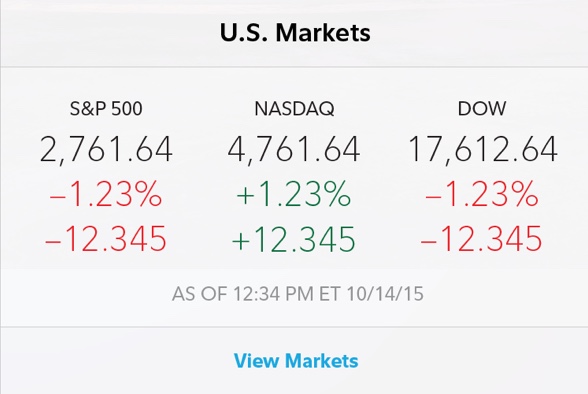Click NASDAQ point change +12.345
Viewport: 588px width, 394px height.
coord(294,239)
